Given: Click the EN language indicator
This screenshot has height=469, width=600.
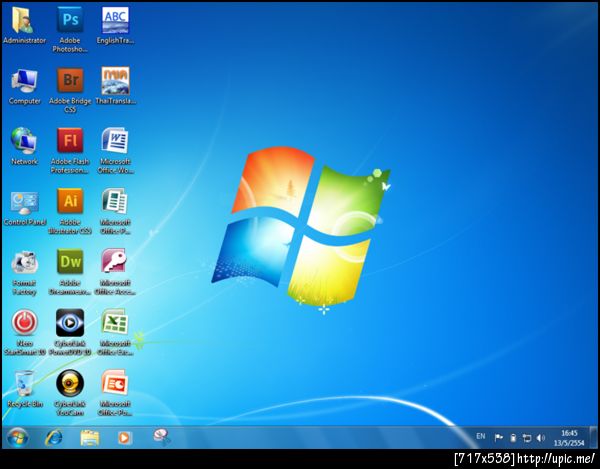Looking at the screenshot, I should pyautogui.click(x=481, y=436).
